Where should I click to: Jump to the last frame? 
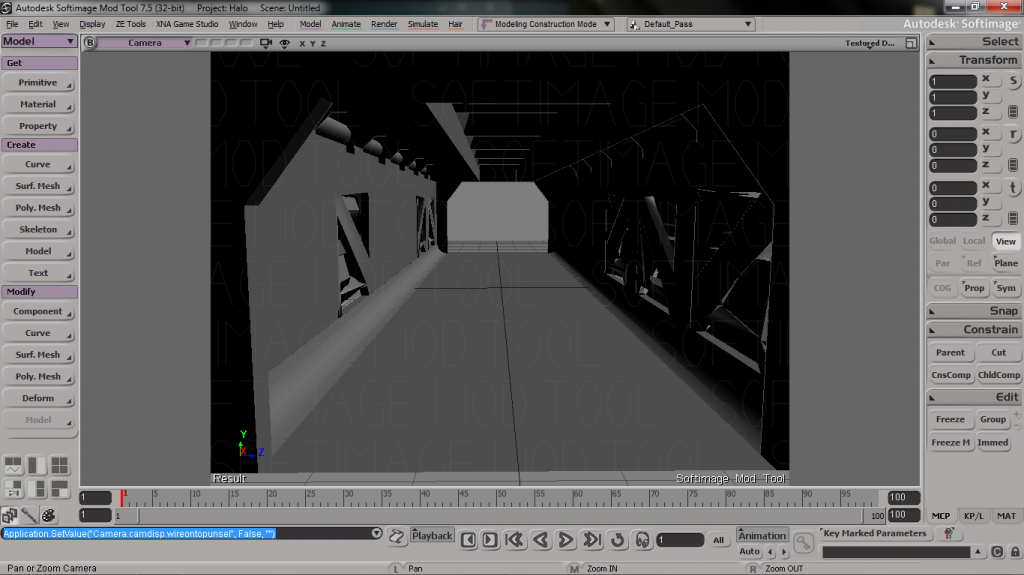[x=592, y=540]
